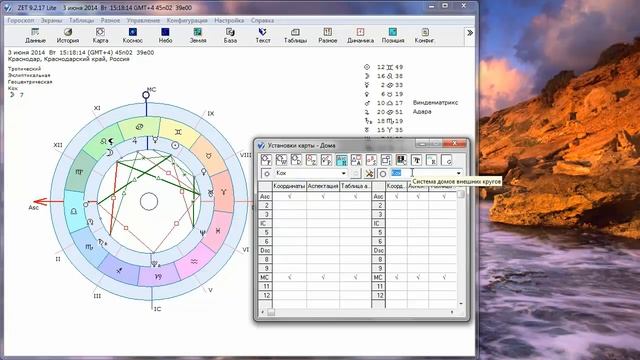Open the Земля earth view icon
Image resolution: width=640 pixels, height=360 pixels.
198,36
